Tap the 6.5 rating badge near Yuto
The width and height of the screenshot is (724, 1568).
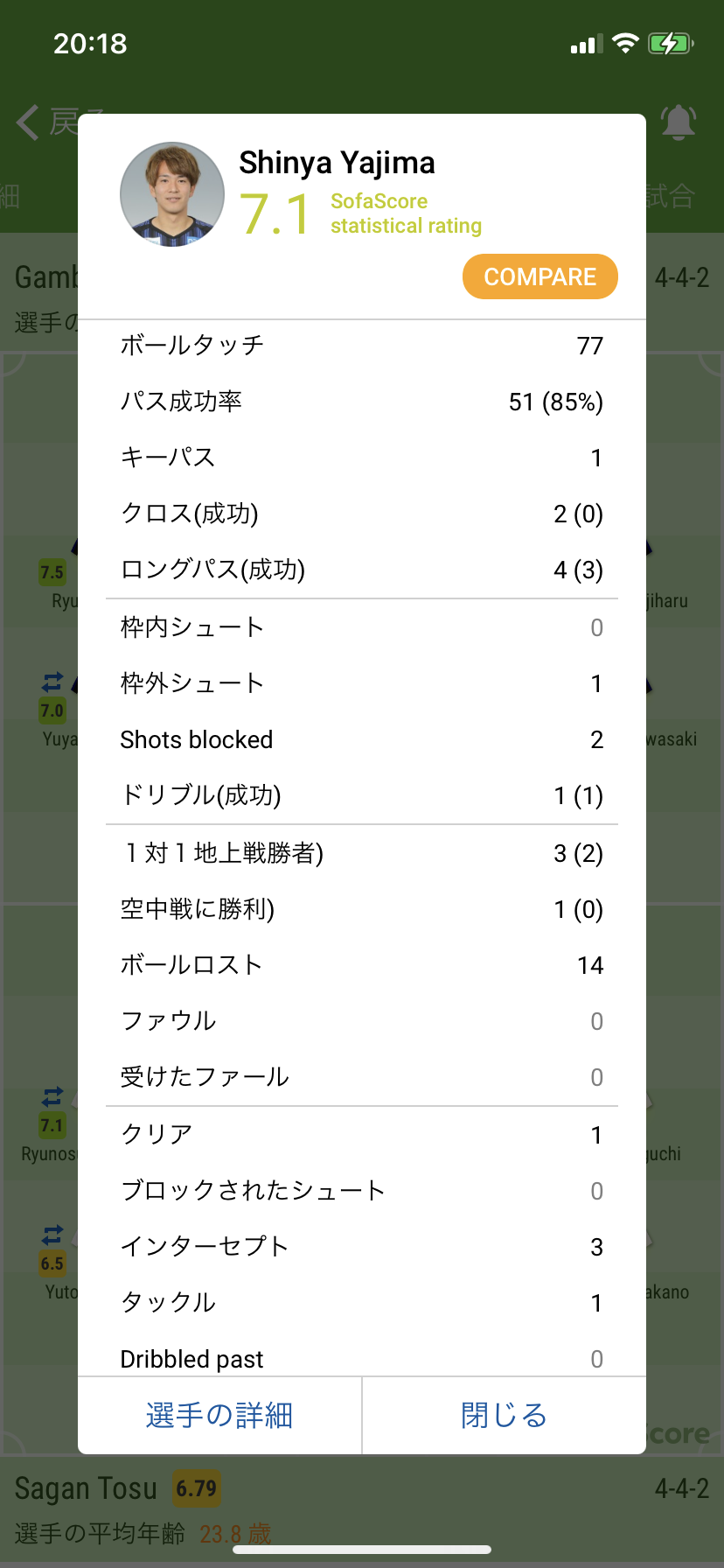click(52, 1263)
